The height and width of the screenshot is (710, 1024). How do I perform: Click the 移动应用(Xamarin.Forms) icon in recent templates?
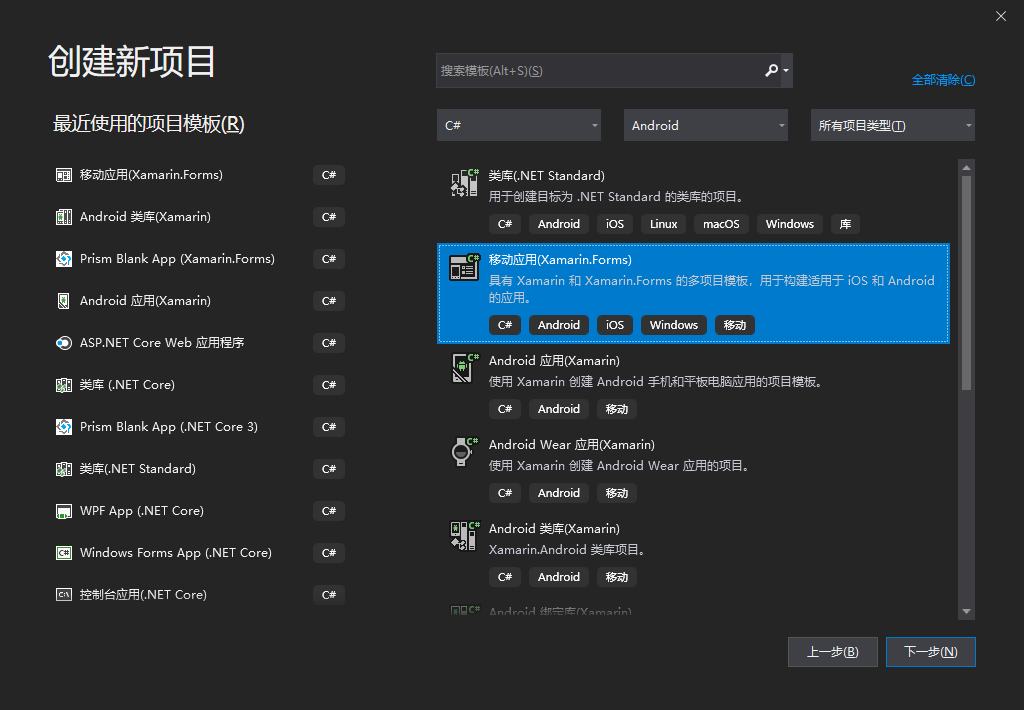pos(63,175)
